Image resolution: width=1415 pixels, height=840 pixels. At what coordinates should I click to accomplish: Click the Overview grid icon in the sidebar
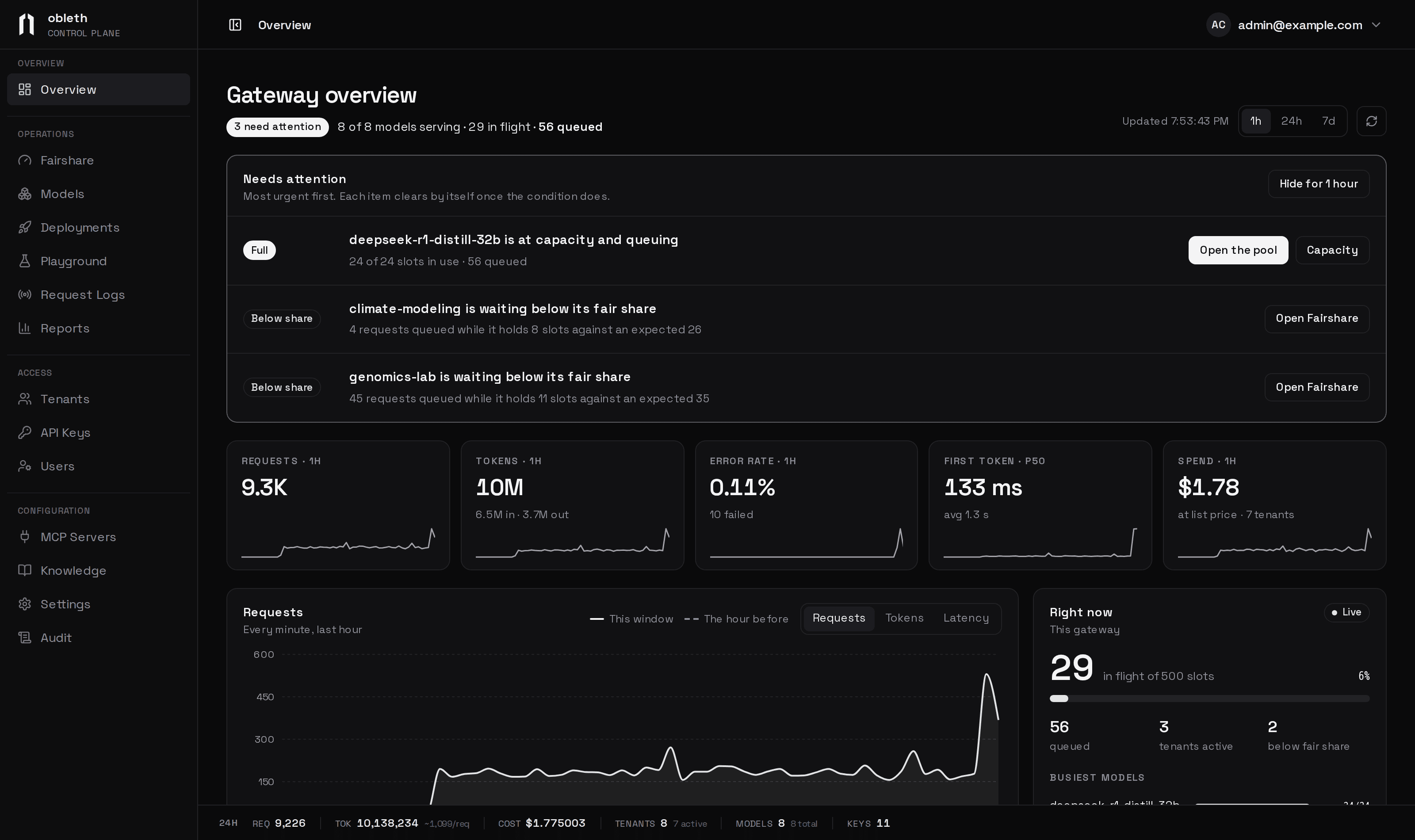point(24,89)
